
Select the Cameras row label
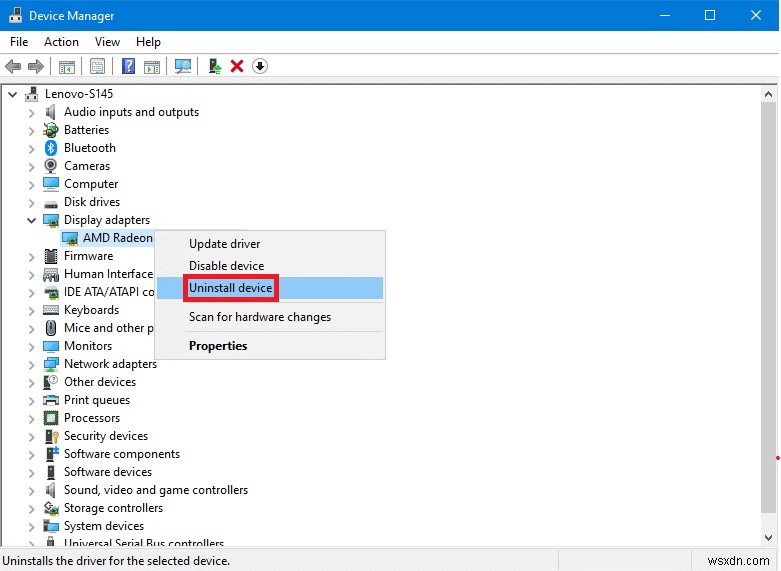[x=87, y=166]
